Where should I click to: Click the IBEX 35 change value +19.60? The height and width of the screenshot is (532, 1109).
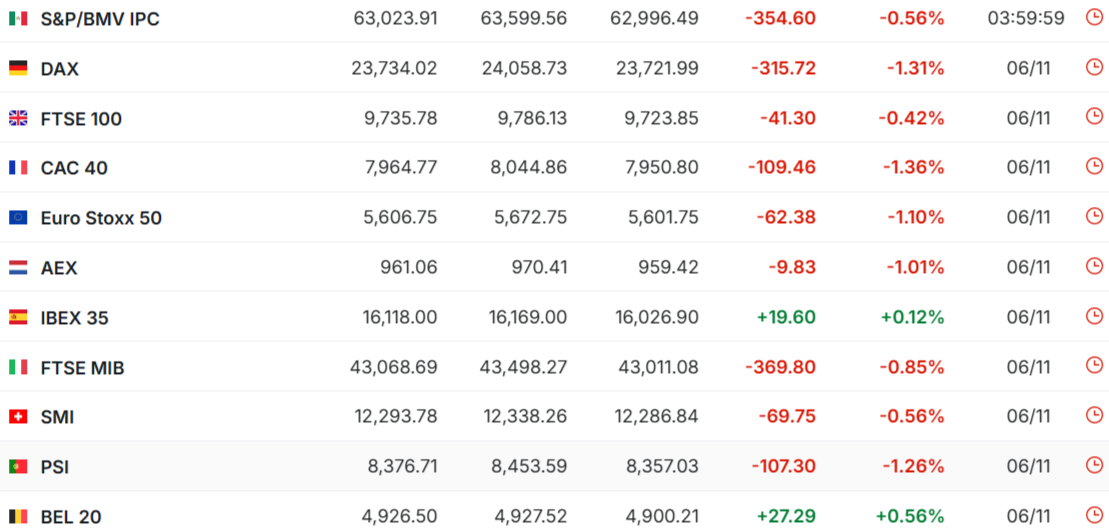(786, 318)
